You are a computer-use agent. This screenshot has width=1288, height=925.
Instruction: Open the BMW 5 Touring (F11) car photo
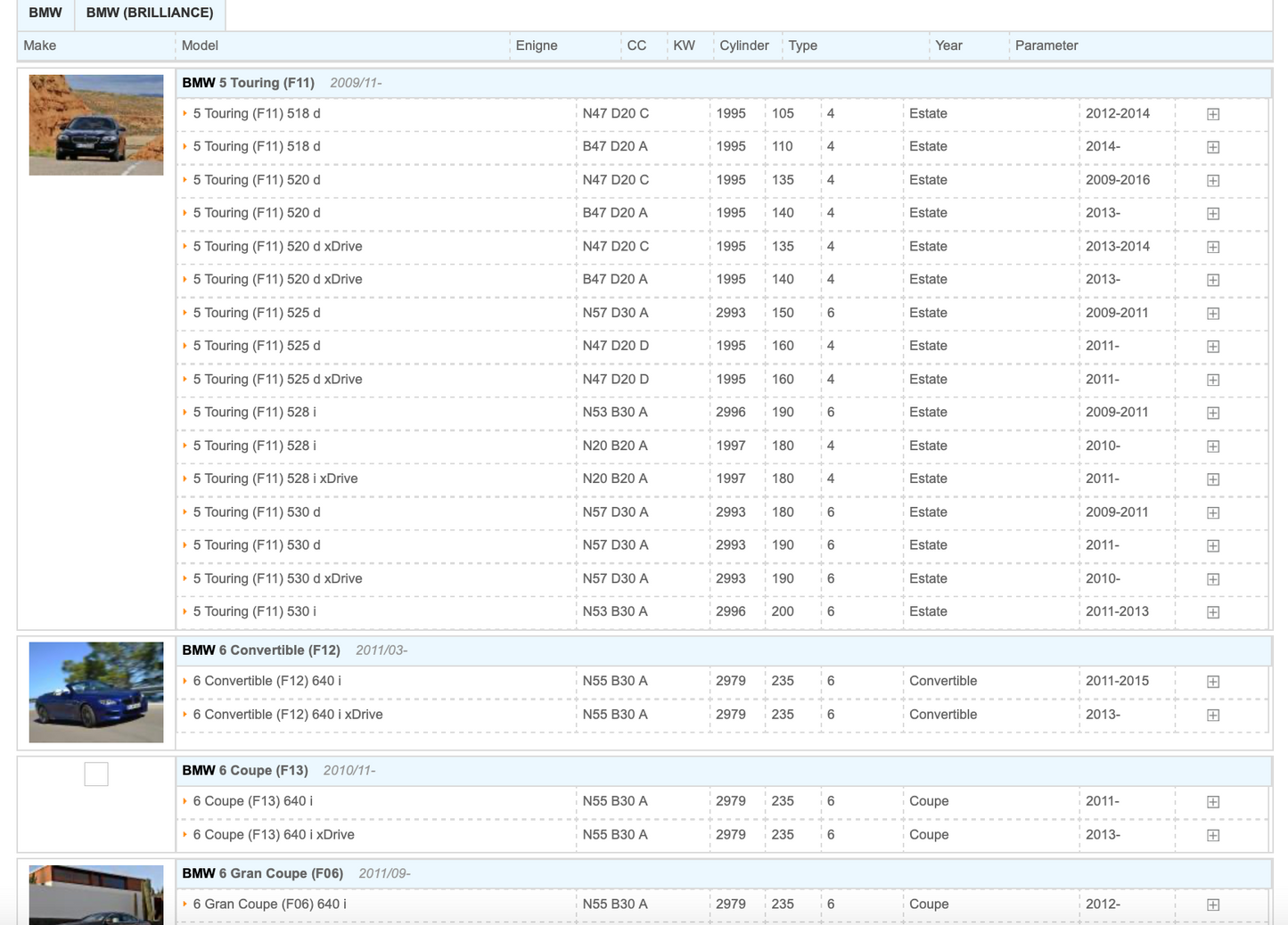coord(96,125)
